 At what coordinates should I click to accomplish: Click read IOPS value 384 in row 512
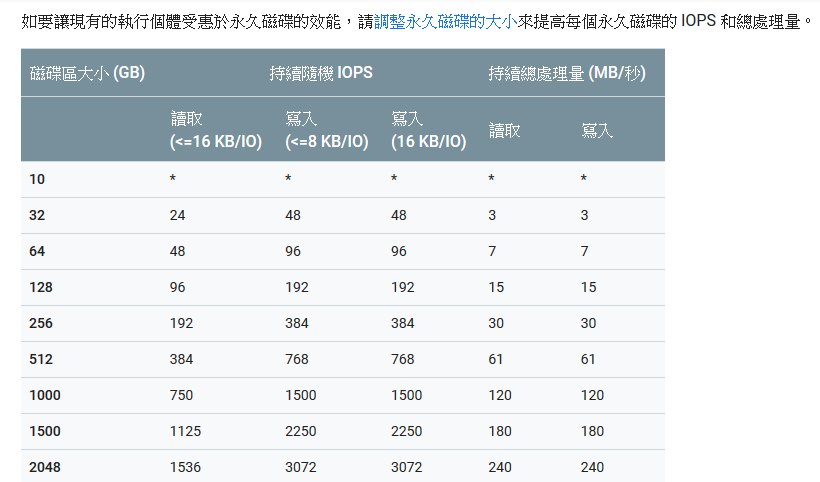pyautogui.click(x=181, y=359)
